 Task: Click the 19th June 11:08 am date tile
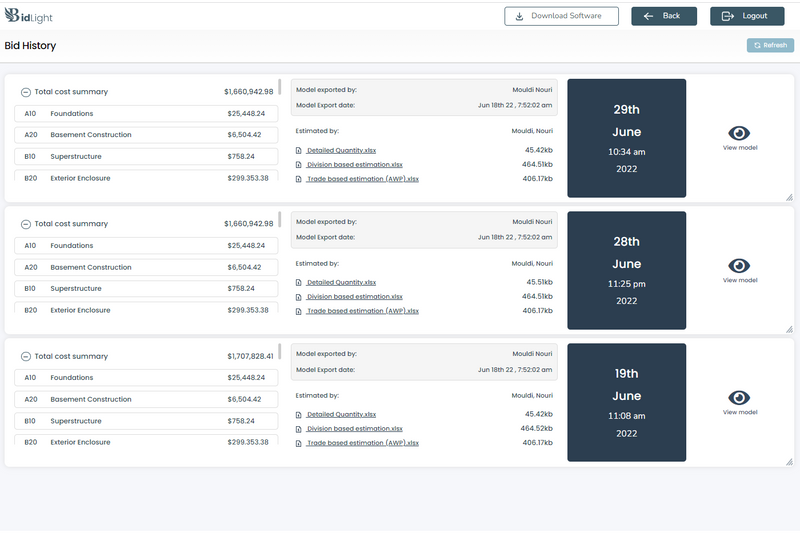[627, 402]
